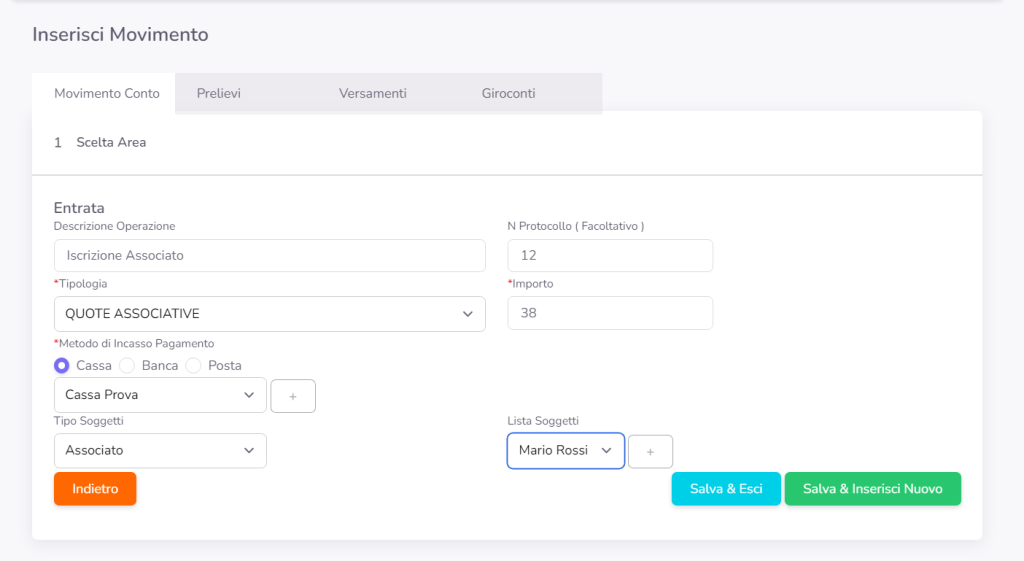Click the plus button beside Cassa Prova

(293, 396)
